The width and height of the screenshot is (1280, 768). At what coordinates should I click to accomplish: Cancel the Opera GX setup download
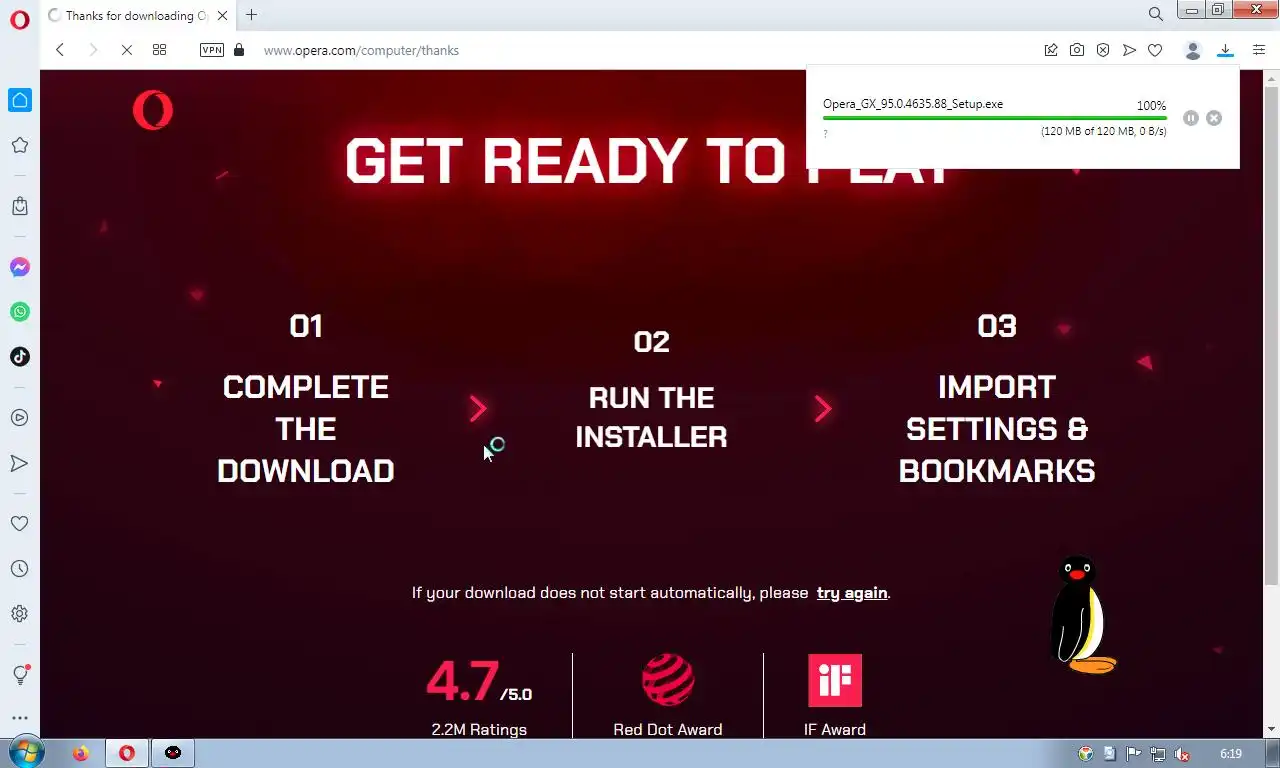click(1214, 118)
